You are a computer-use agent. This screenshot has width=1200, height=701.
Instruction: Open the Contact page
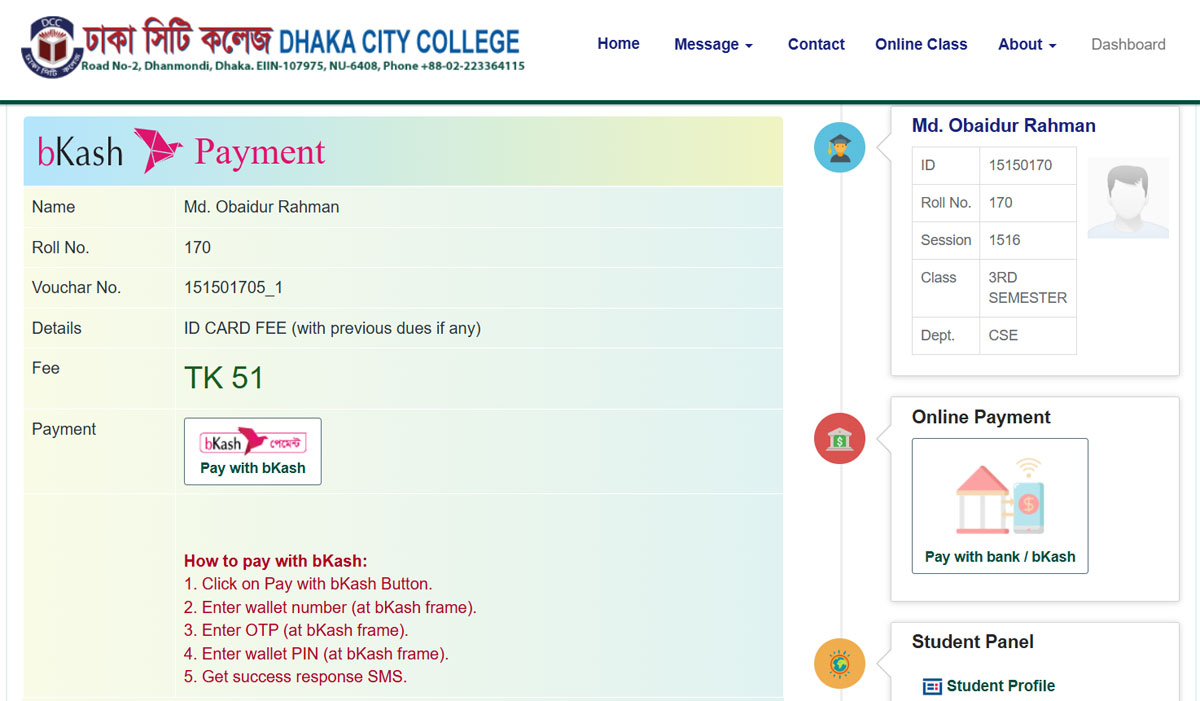point(816,44)
